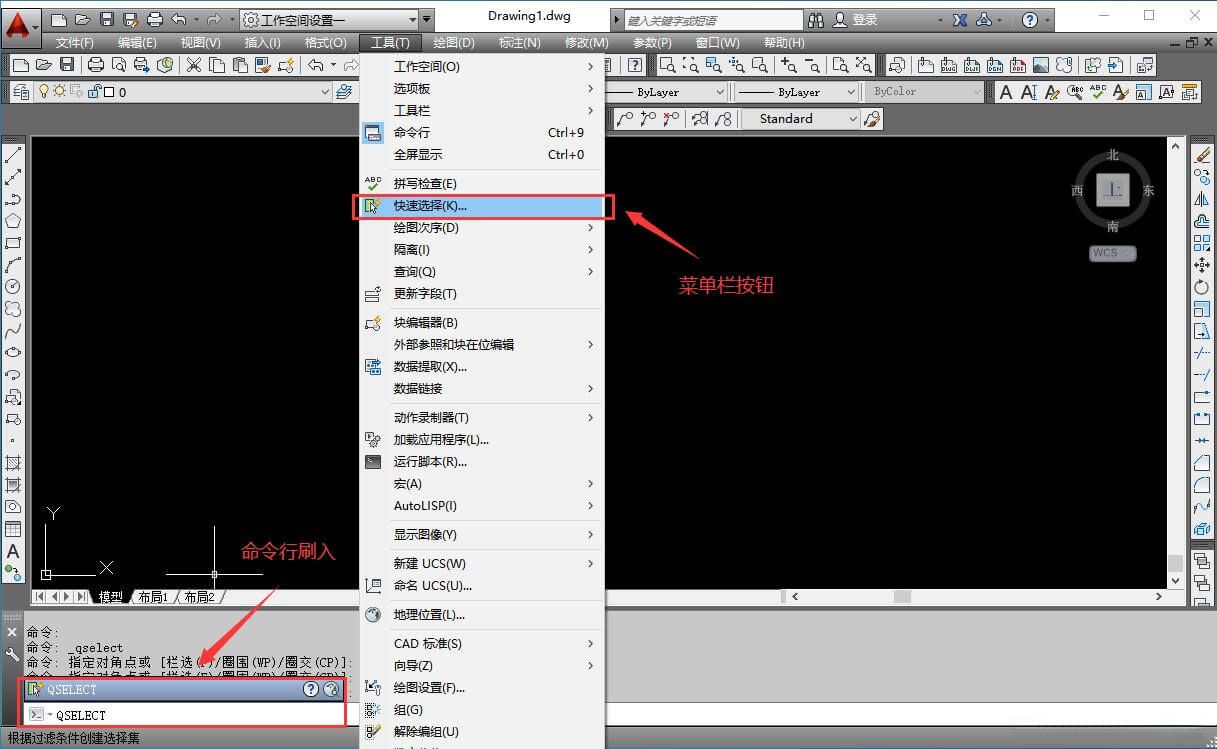Toggle the layer freeze sun icon
The height and width of the screenshot is (749, 1217).
tap(60, 91)
